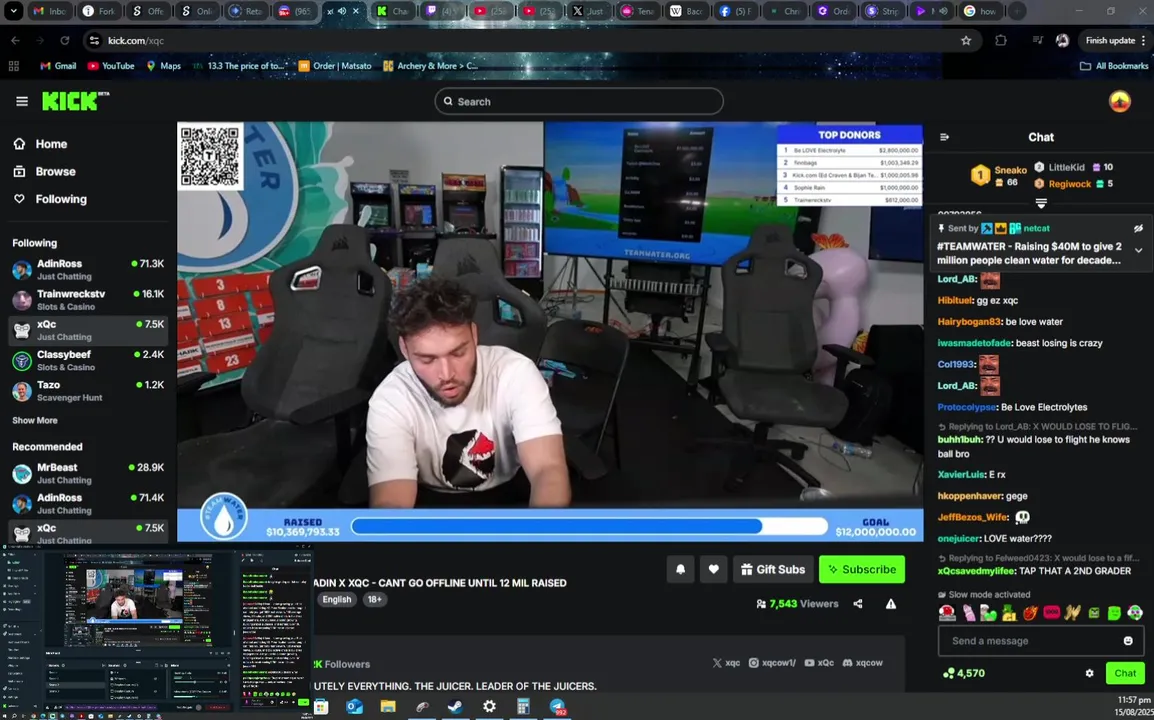Insert the green hat GL emote
The width and height of the screenshot is (1154, 720).
pyautogui.click(x=1009, y=613)
